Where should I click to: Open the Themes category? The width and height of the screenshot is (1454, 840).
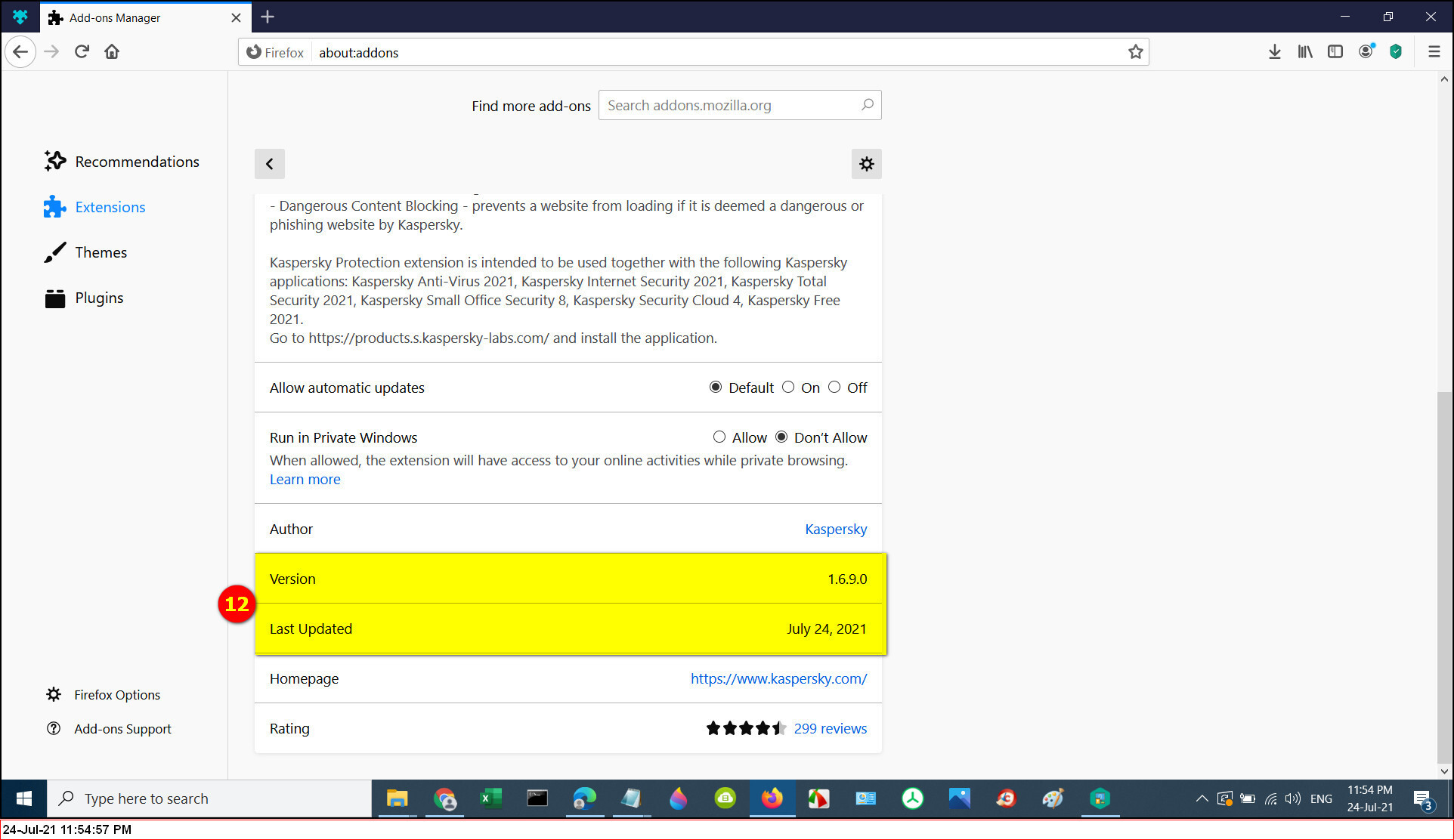[85, 252]
